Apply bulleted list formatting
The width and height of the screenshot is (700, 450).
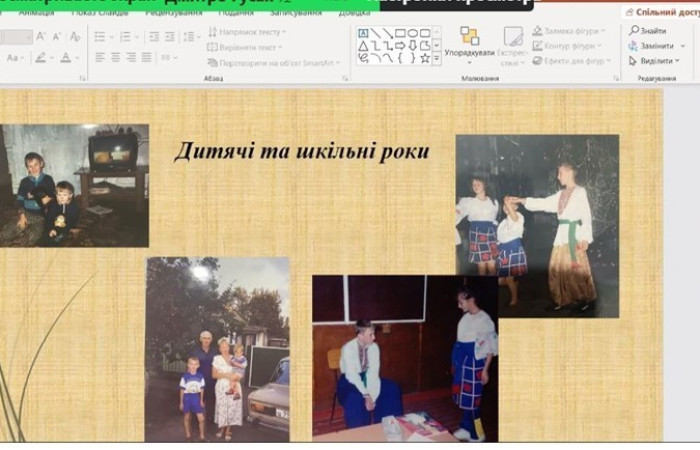click(x=100, y=36)
